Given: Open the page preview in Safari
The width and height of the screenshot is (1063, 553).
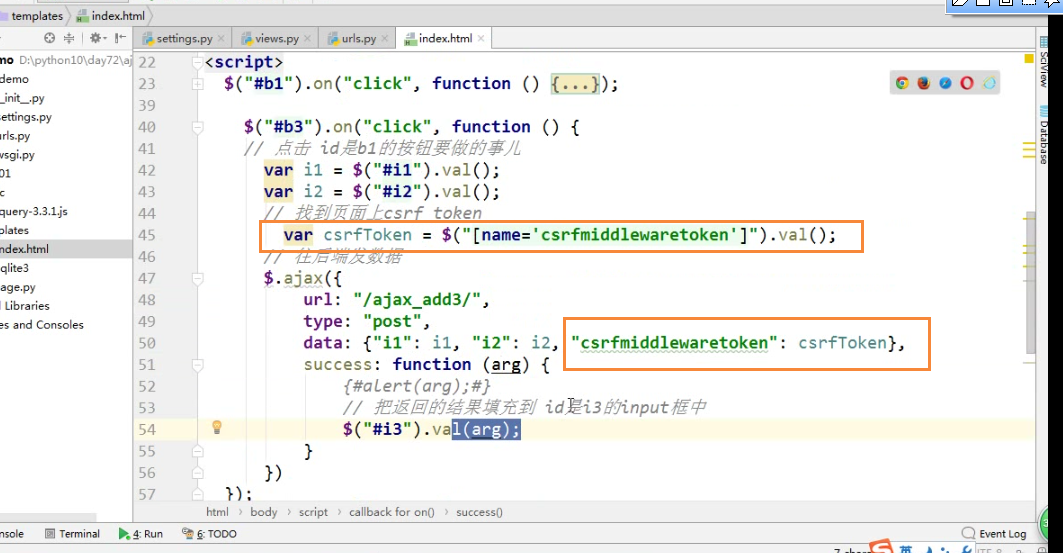Looking at the screenshot, I should (x=945, y=83).
